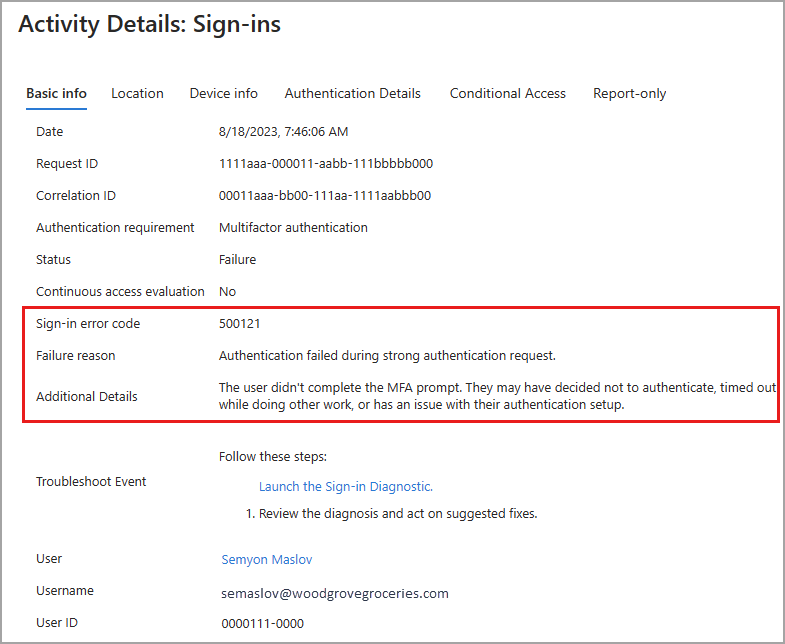Open the Semyon Maslov user link
The height and width of the screenshot is (644, 785).
tap(269, 559)
